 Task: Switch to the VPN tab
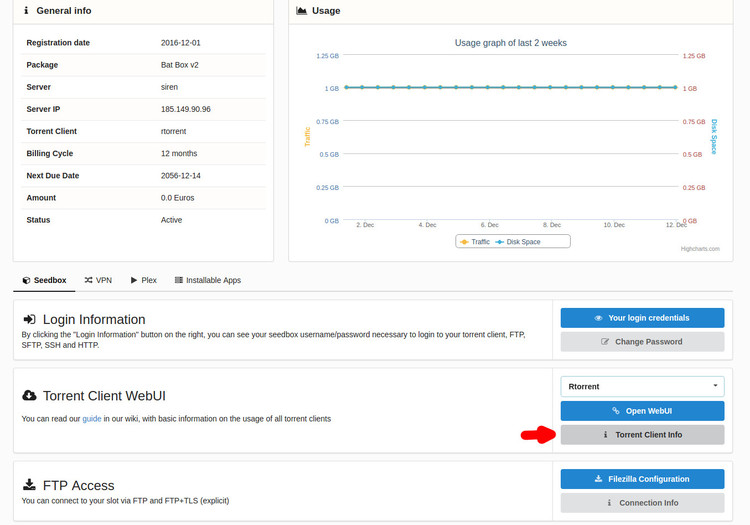click(x=98, y=280)
